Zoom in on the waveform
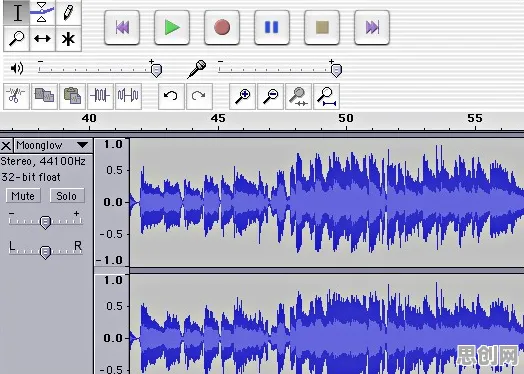The width and height of the screenshot is (524, 374). coord(242,96)
